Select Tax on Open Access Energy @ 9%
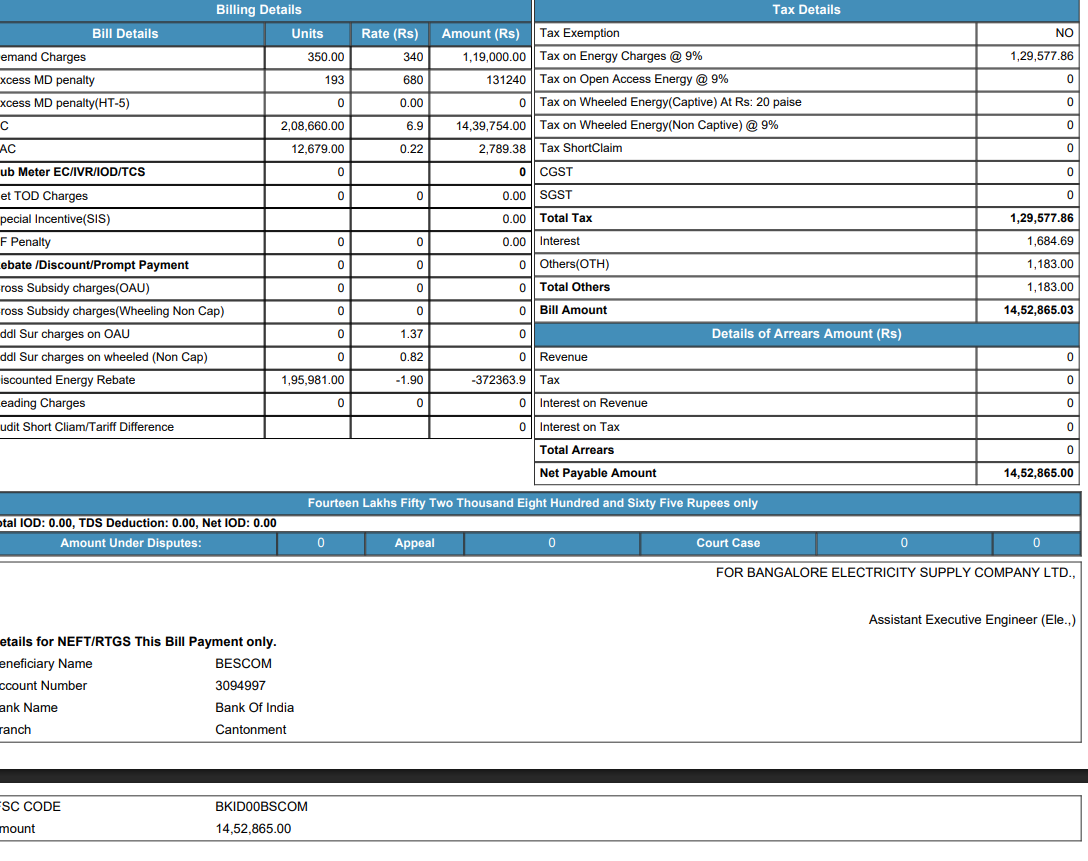This screenshot has height=861, width=1088. pos(634,78)
